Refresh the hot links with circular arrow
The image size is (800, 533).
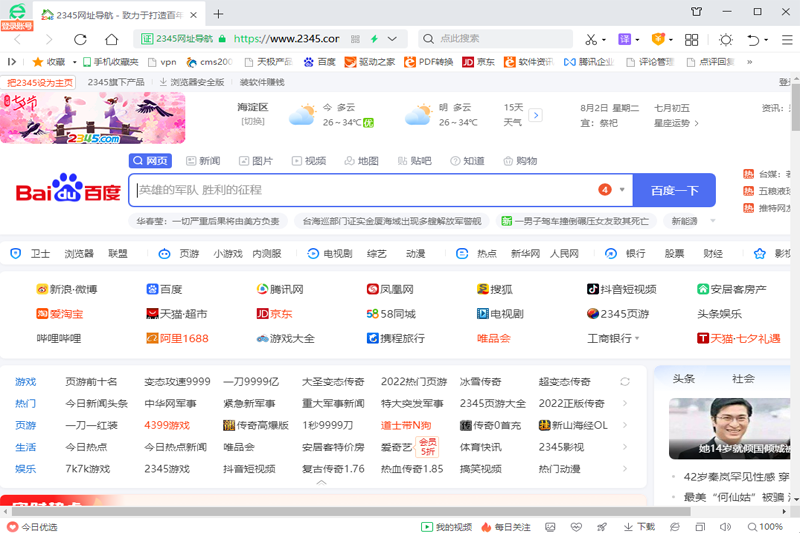[625, 382]
